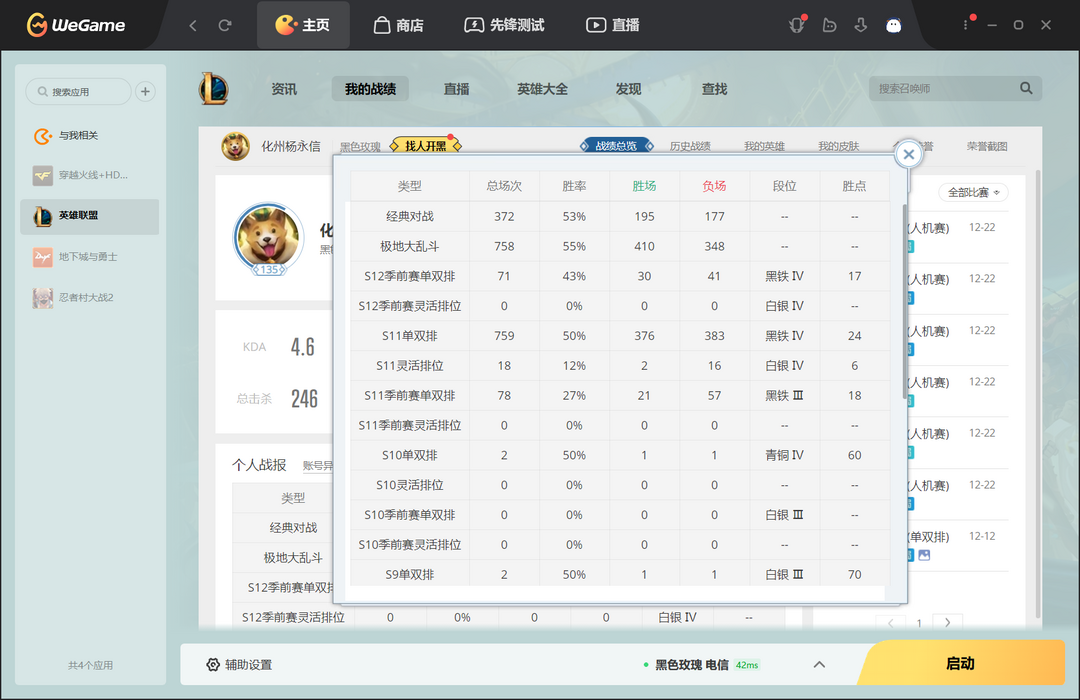
Task: Refresh the page with reload icon
Action: point(225,25)
